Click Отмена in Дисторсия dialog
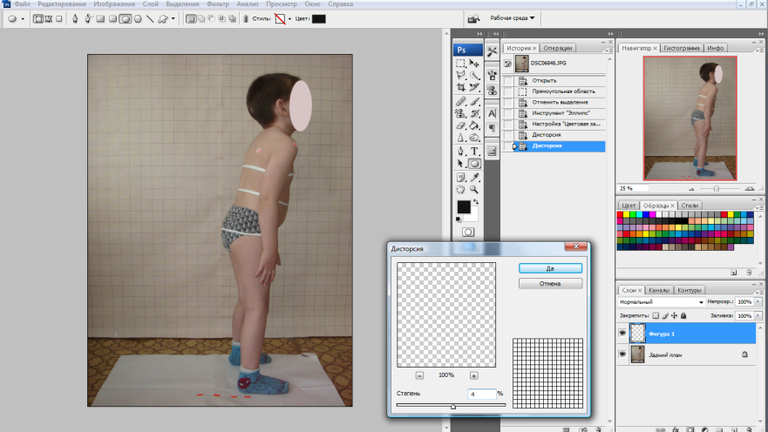Screen dimensions: 768x432 click(x=550, y=284)
